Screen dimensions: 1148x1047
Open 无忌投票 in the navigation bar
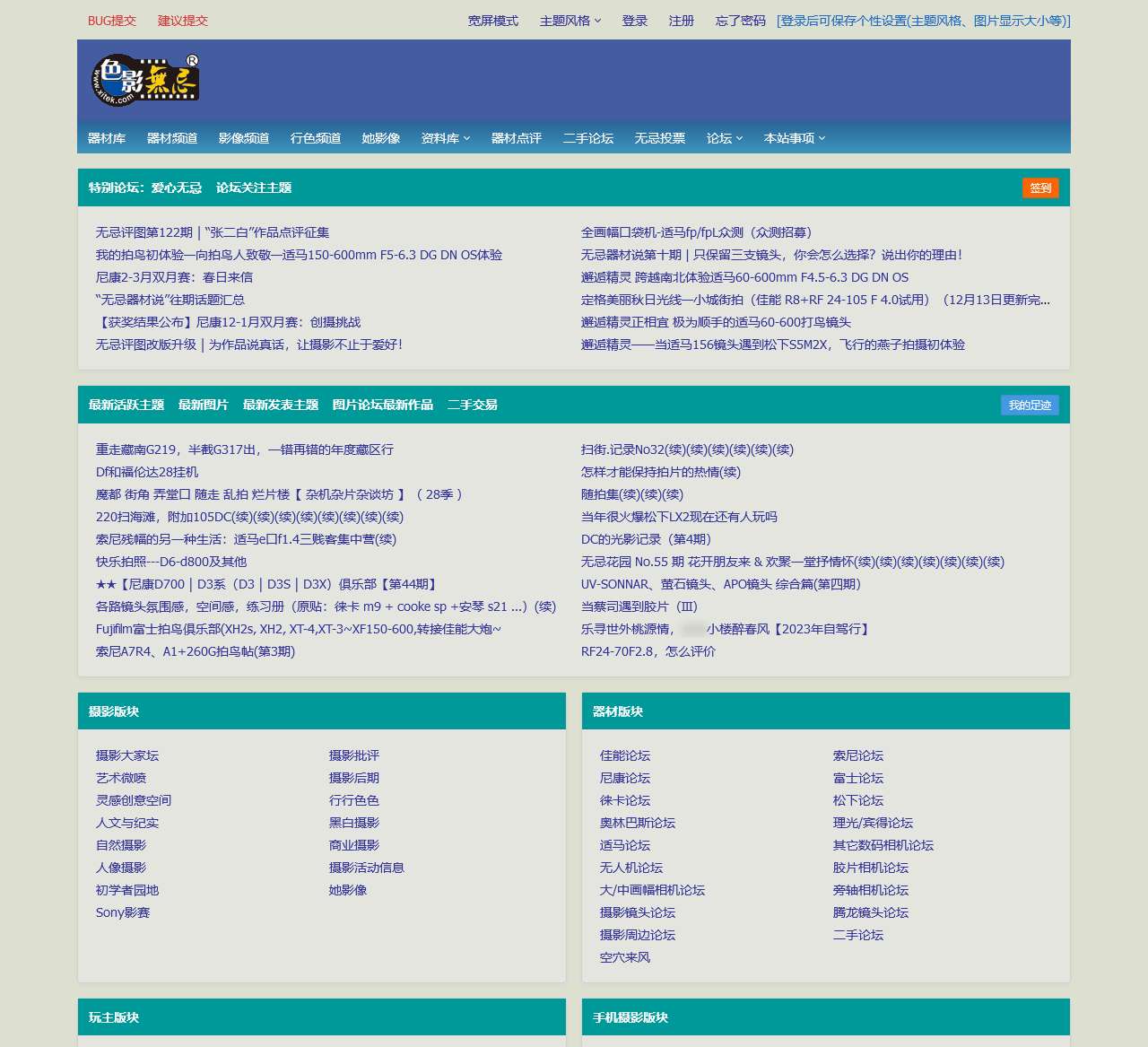[x=660, y=138]
